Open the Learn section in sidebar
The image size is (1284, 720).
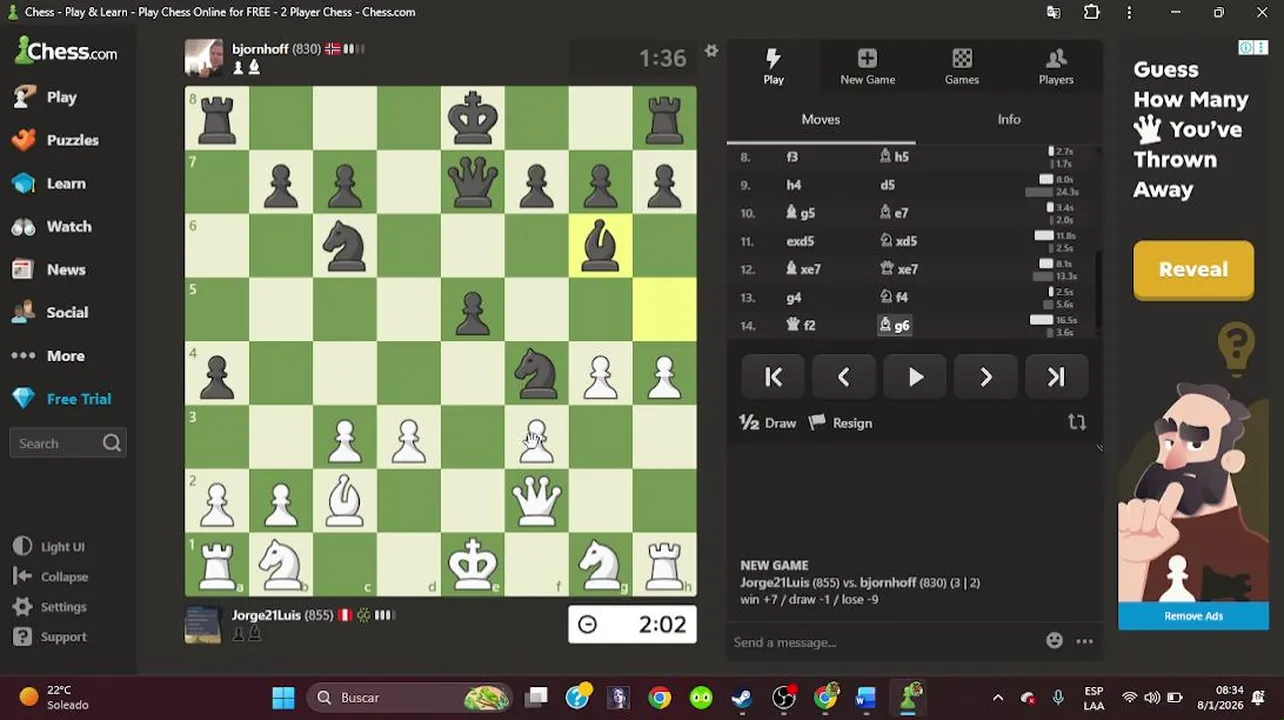tap(49, 183)
